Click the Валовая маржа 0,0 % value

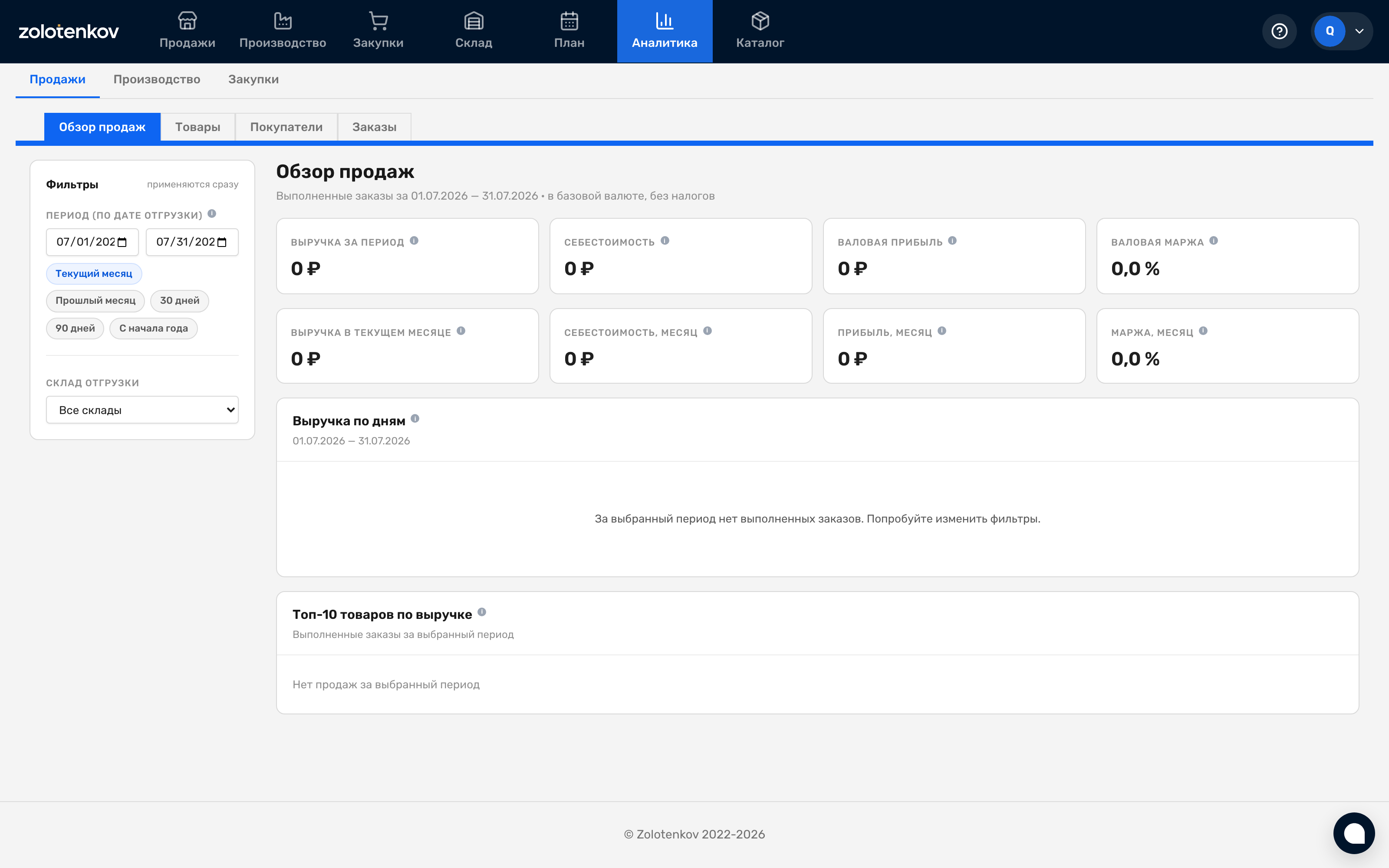click(1136, 268)
